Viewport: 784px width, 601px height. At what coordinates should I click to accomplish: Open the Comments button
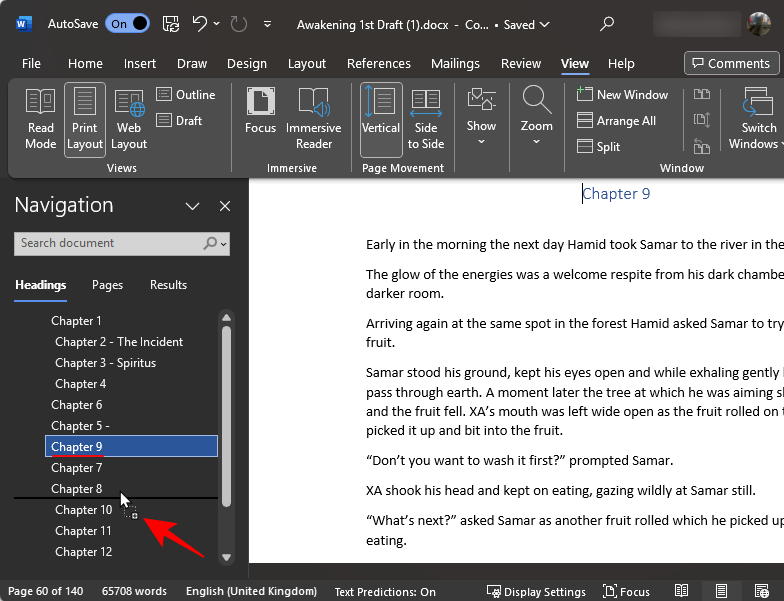click(x=730, y=64)
